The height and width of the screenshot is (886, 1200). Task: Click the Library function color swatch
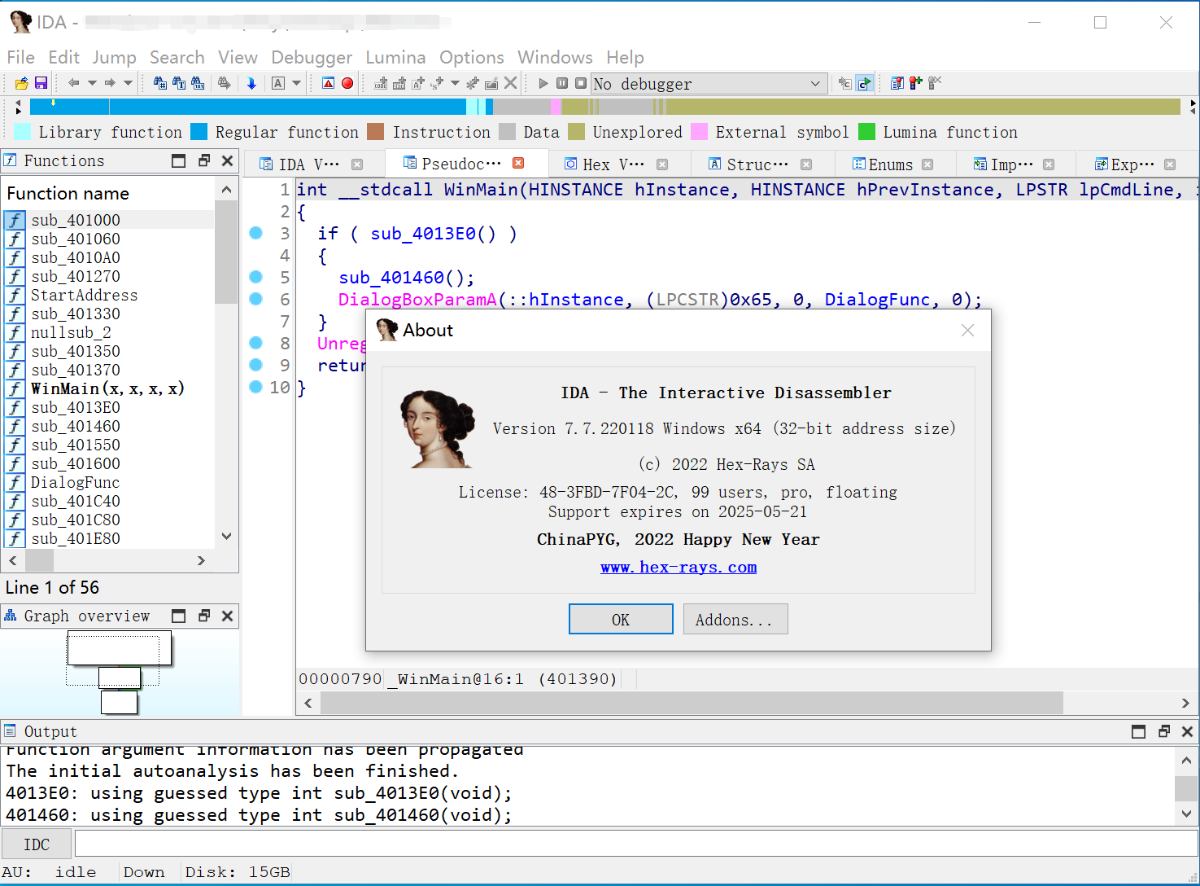[x=22, y=132]
